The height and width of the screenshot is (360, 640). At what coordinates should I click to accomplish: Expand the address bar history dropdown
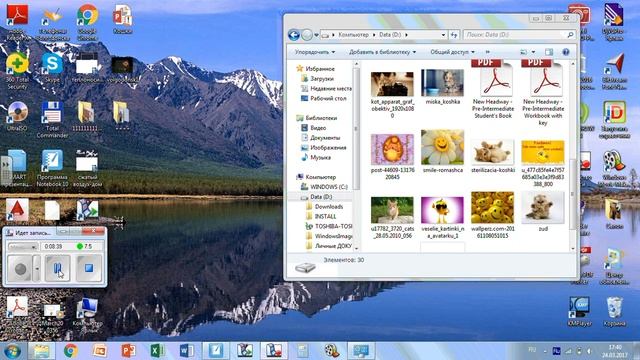pyautogui.click(x=443, y=35)
